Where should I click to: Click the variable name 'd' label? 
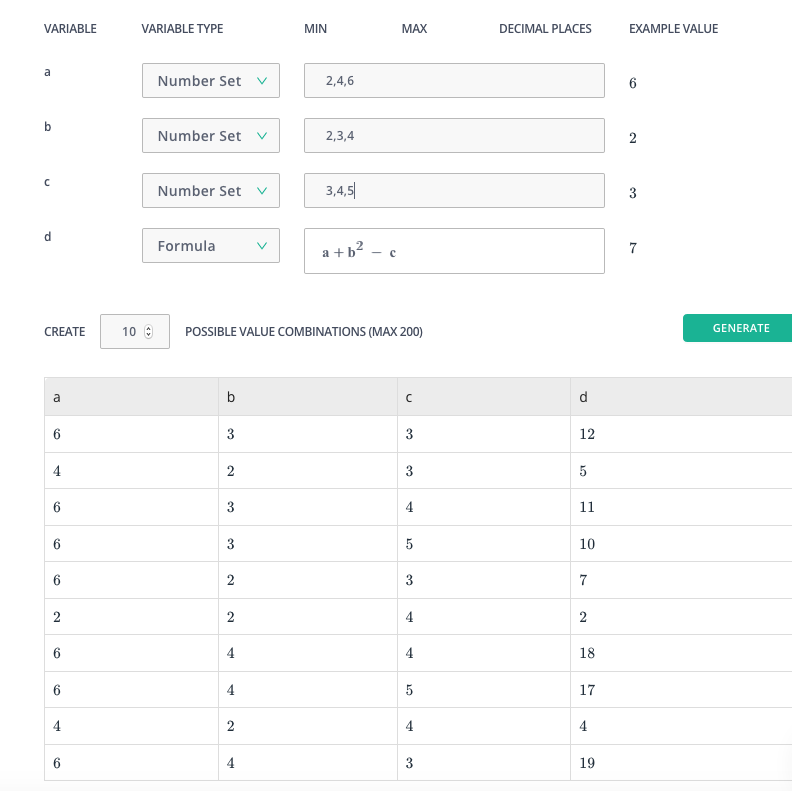point(47,236)
